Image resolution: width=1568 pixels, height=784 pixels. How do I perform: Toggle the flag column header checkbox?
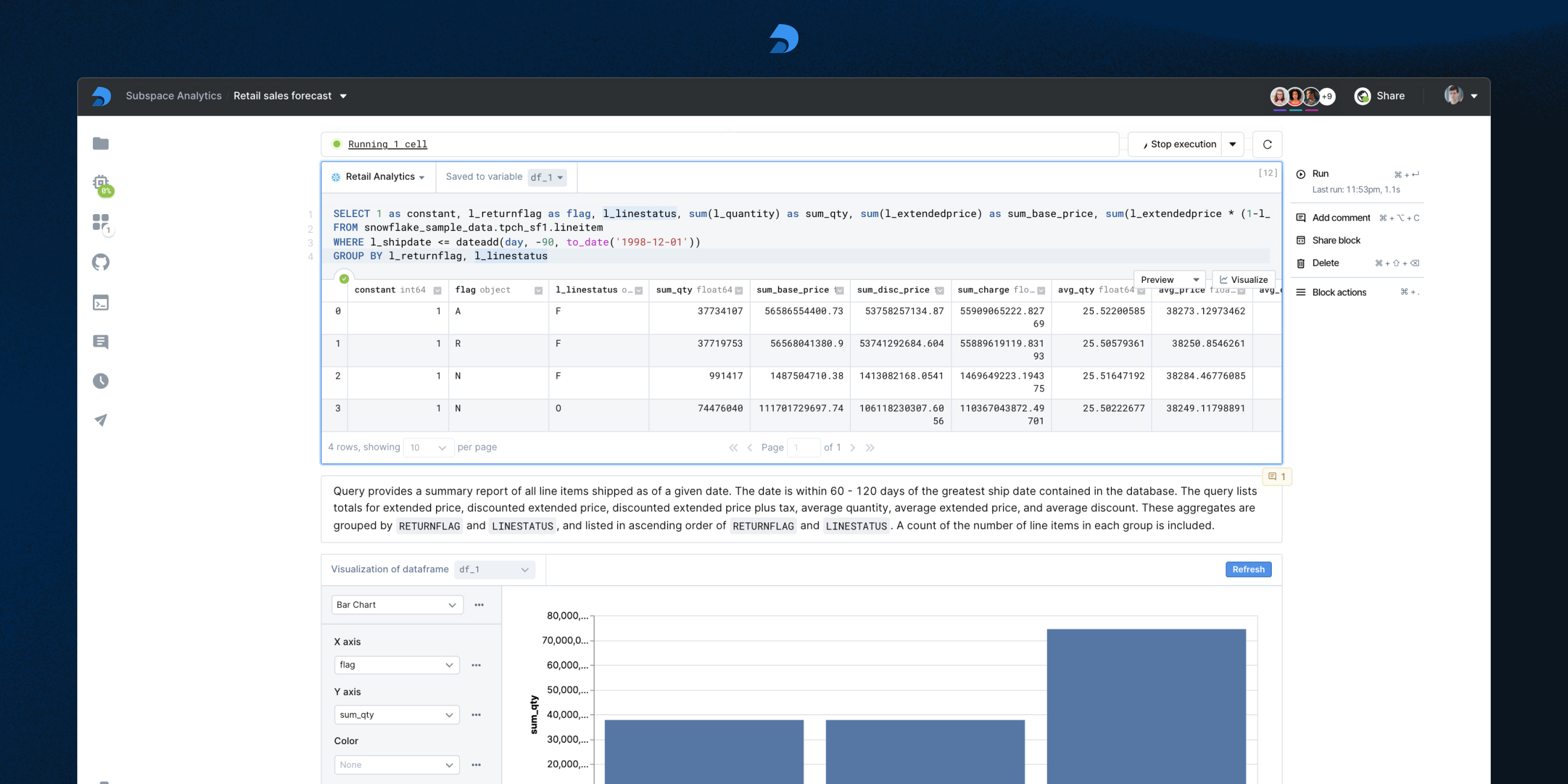538,290
